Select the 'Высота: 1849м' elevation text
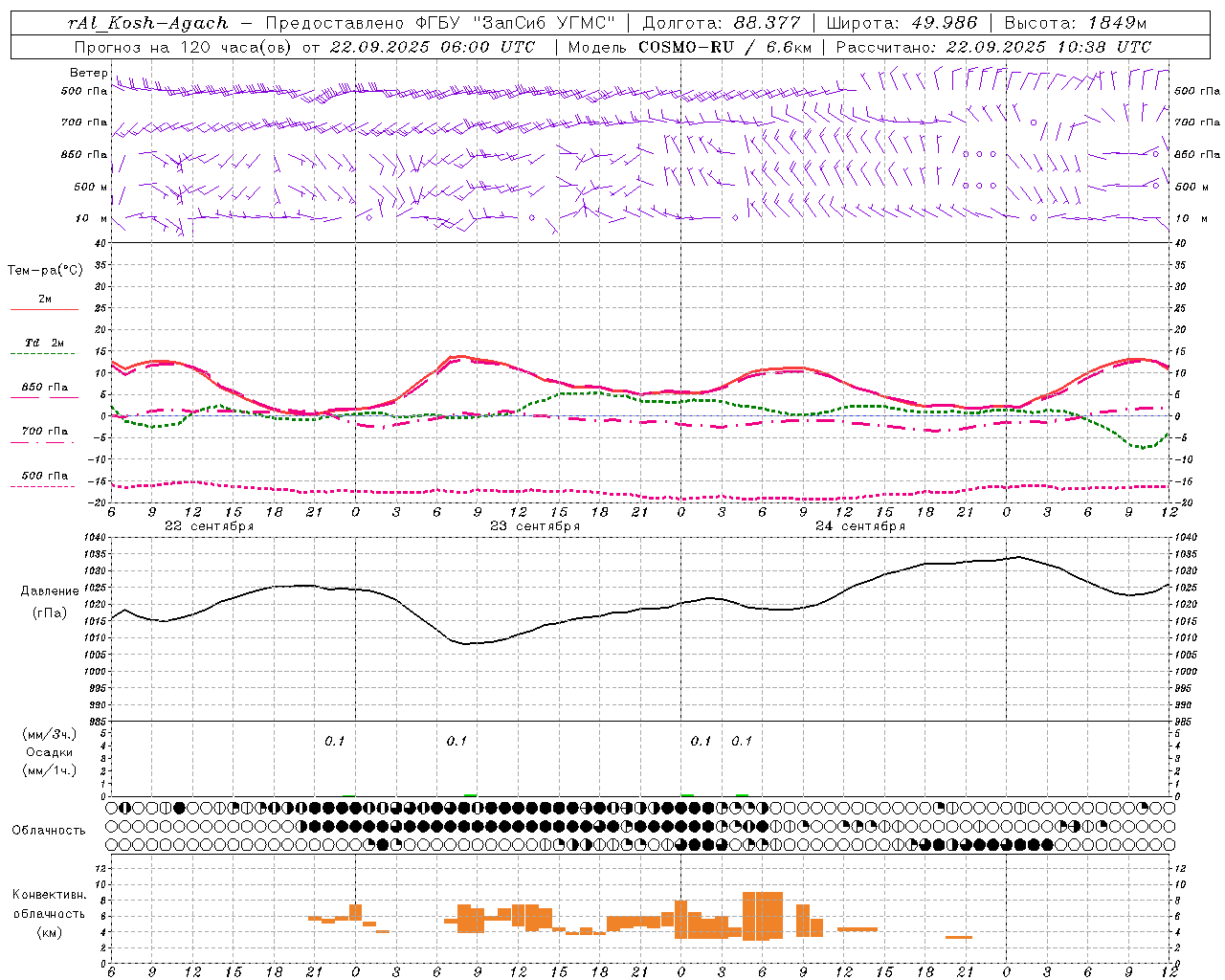Image resolution: width=1225 pixels, height=980 pixels. pos(1076,23)
